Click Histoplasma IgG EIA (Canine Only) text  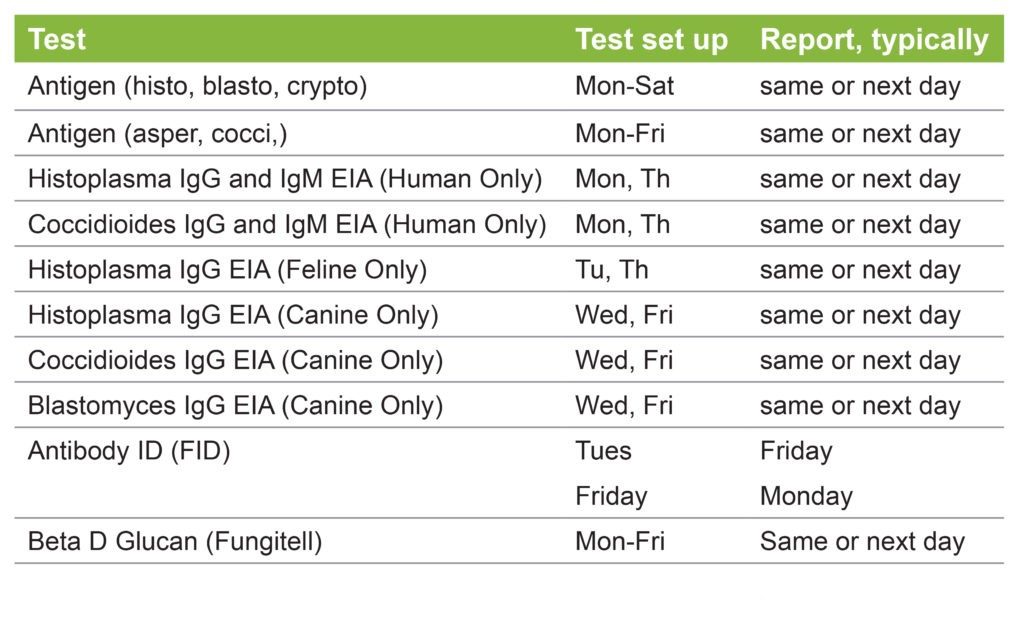coord(233,315)
